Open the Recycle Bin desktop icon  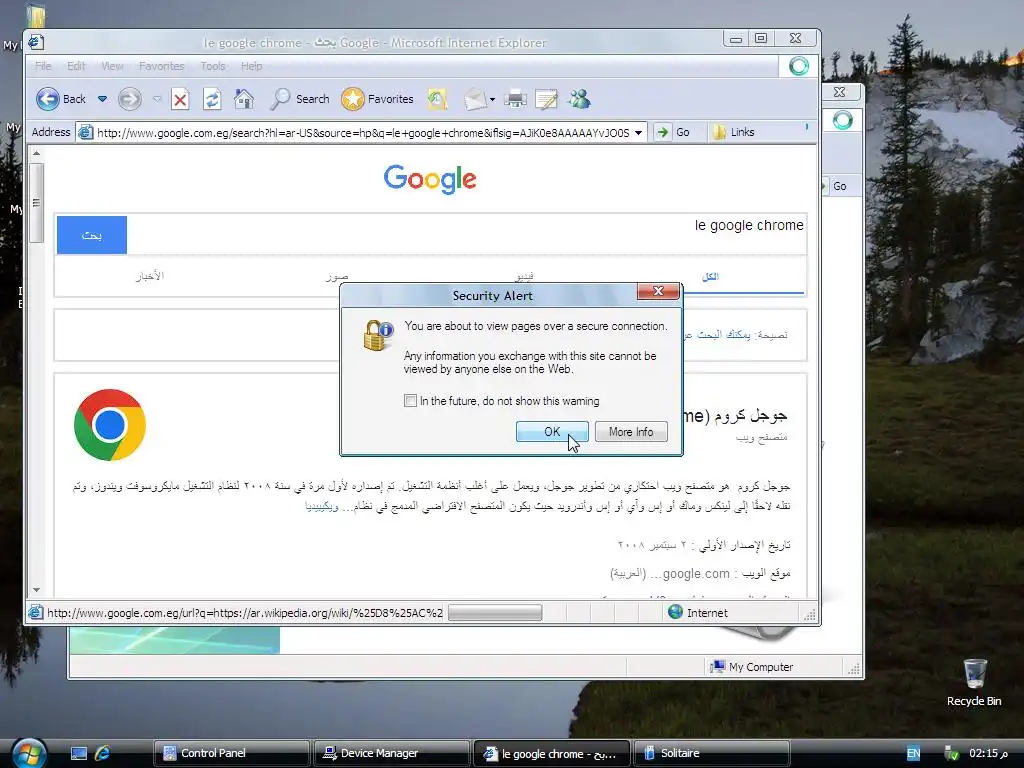[x=974, y=682]
